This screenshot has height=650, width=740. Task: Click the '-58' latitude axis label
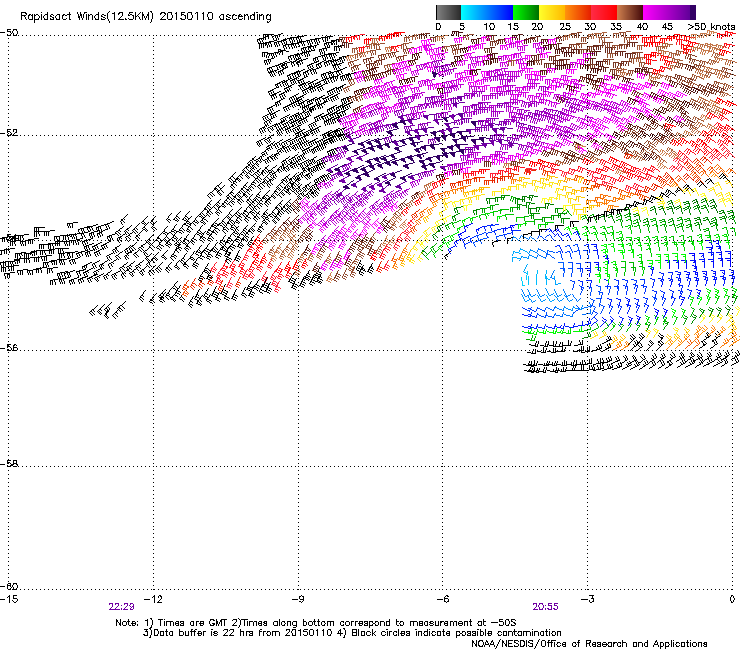(9, 464)
